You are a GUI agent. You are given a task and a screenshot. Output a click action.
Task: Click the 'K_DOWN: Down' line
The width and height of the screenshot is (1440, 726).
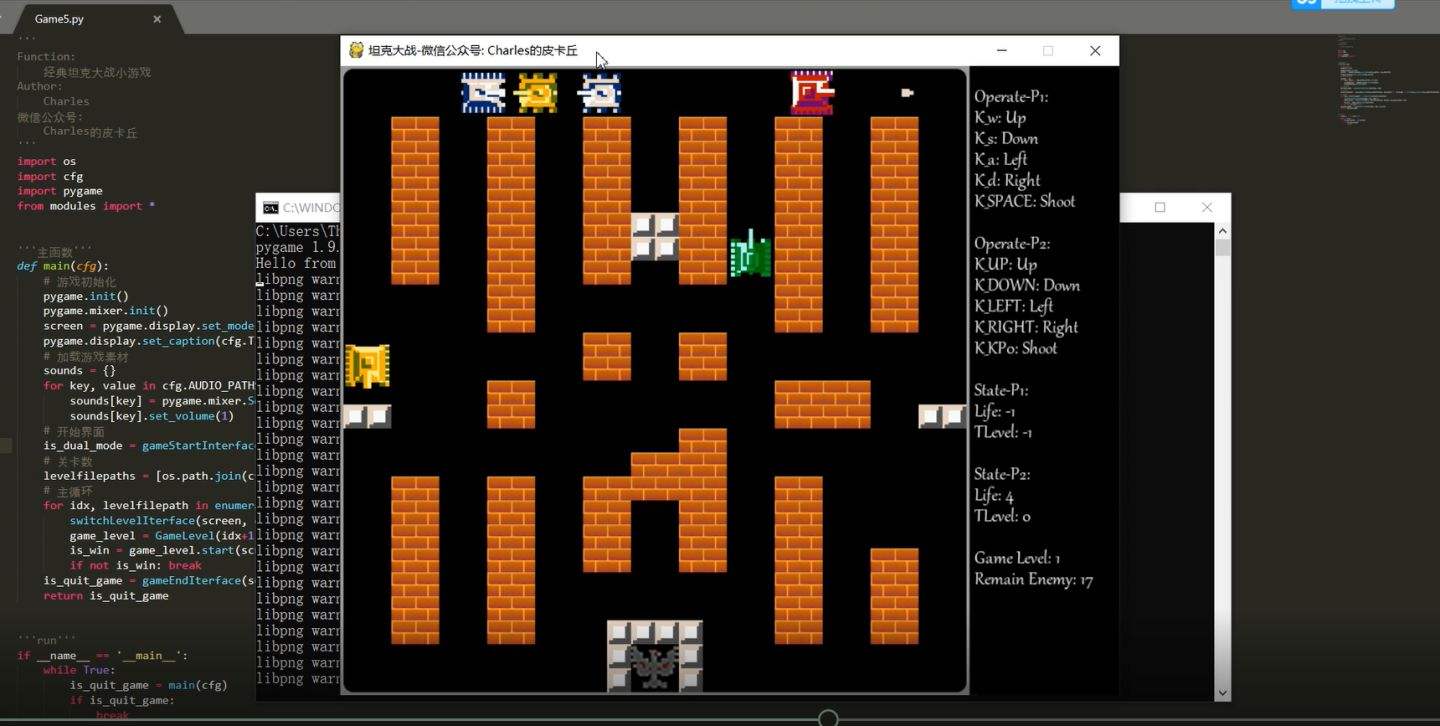pyautogui.click(x=1028, y=285)
